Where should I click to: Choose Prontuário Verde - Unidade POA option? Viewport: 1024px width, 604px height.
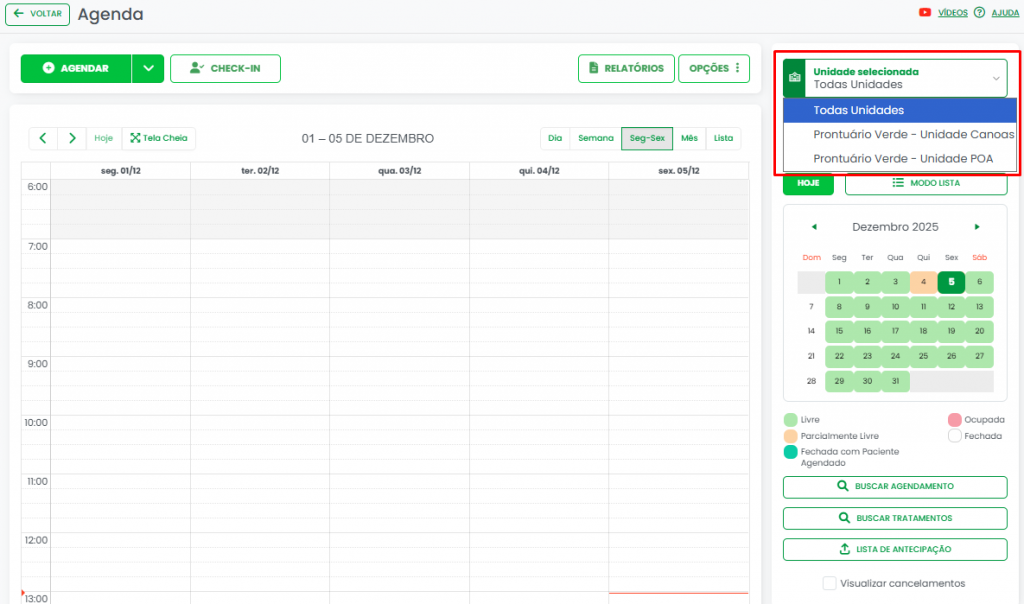click(x=902, y=158)
